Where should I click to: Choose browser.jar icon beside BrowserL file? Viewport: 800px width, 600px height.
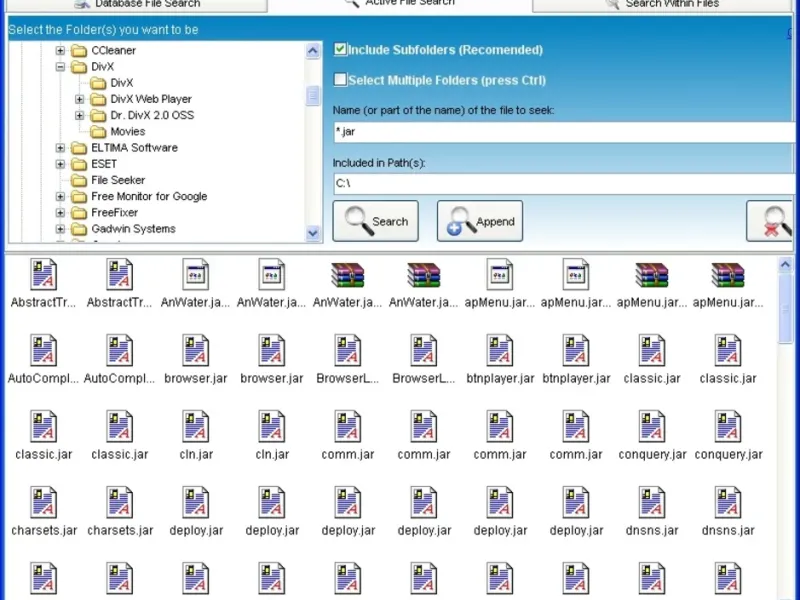[271, 351]
